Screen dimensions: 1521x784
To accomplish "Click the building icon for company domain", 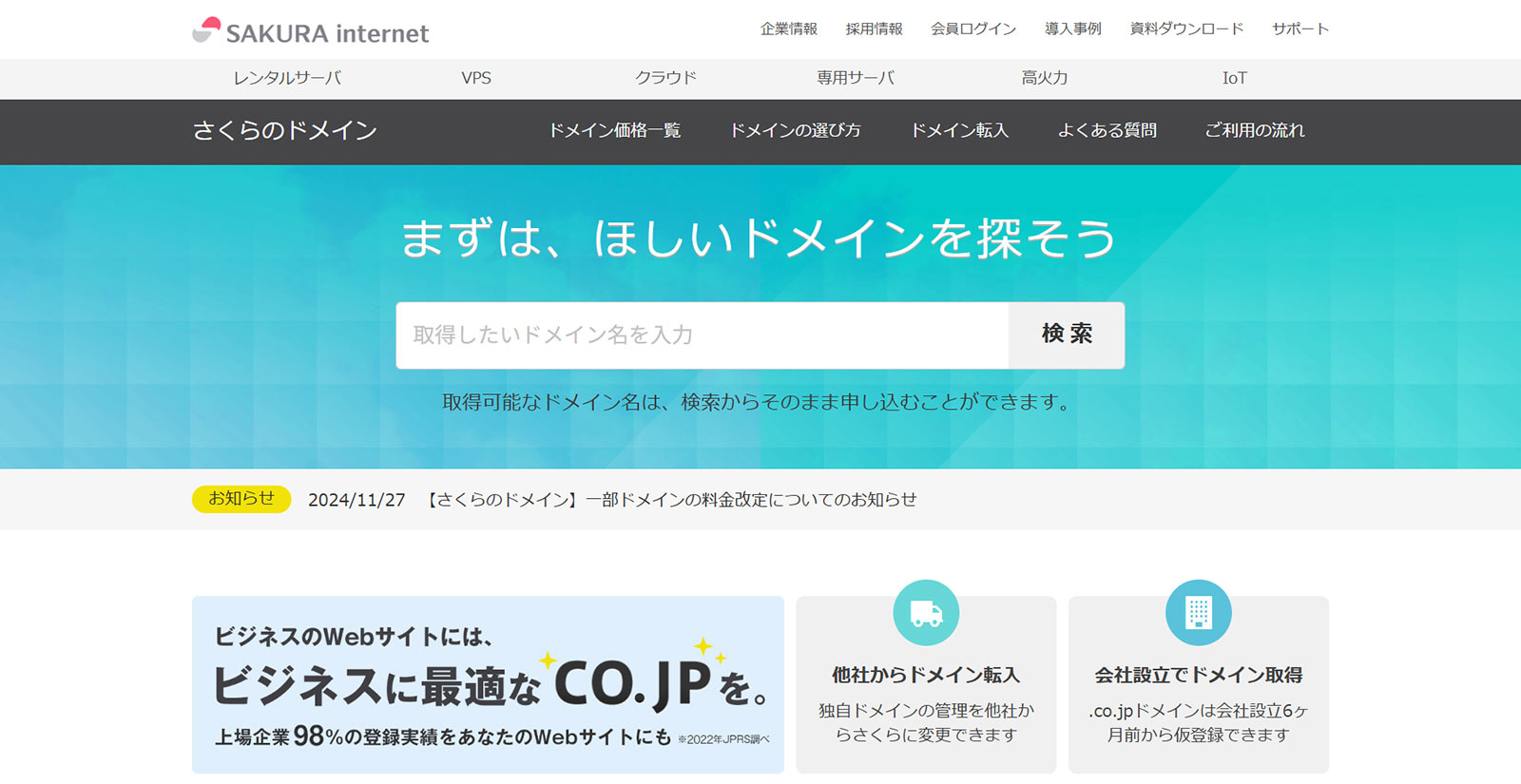I will [x=1198, y=613].
